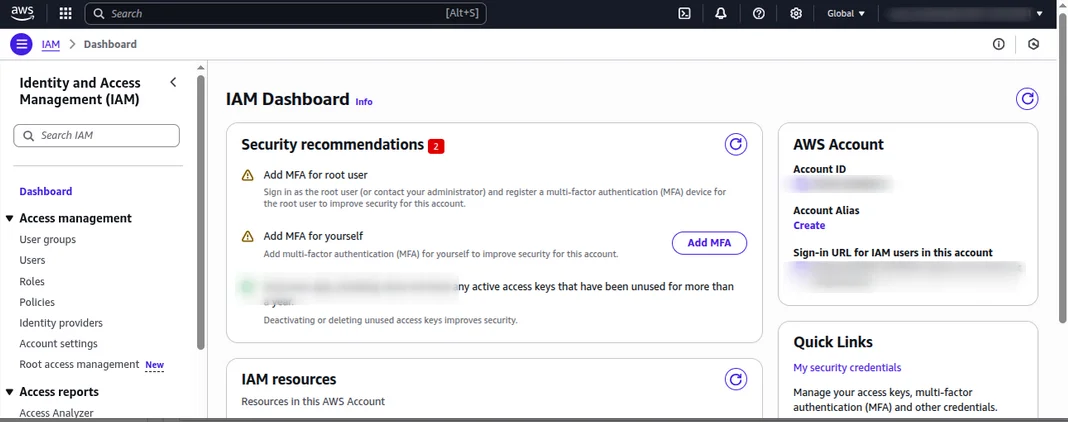This screenshot has width=1068, height=422.
Task: Toggle the hamburger navigation menu button
Action: [x=21, y=44]
